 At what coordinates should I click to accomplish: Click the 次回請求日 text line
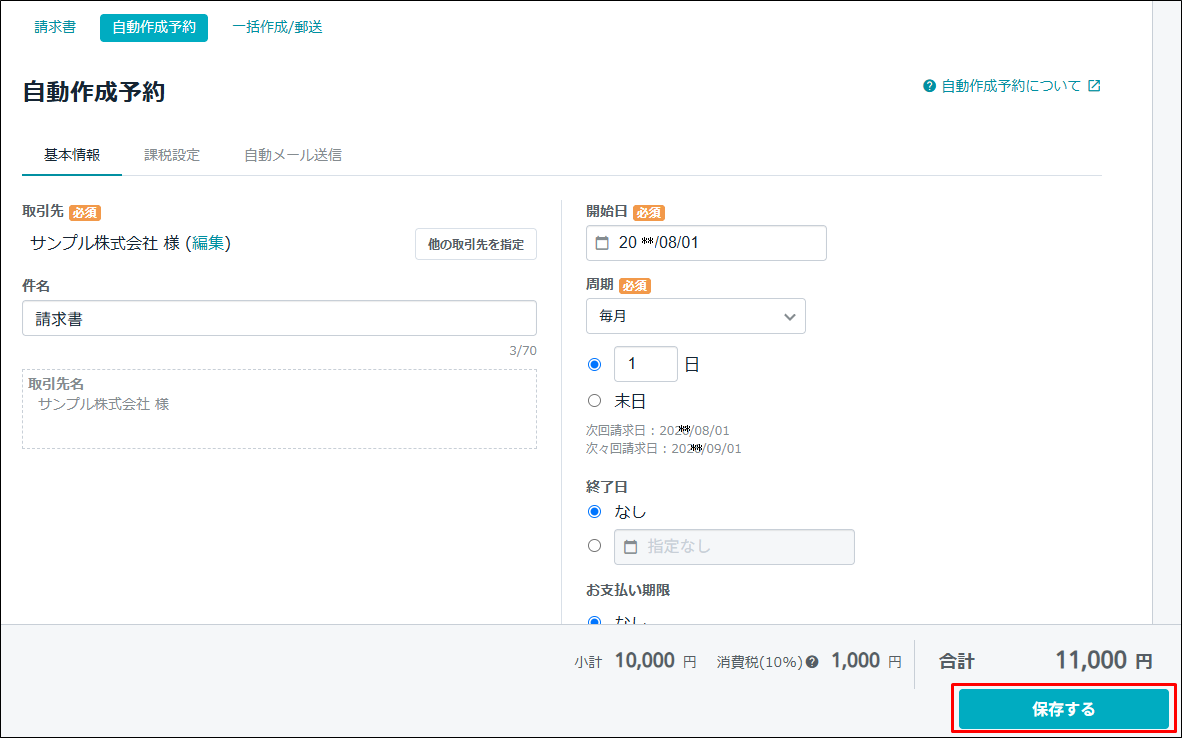click(x=658, y=431)
